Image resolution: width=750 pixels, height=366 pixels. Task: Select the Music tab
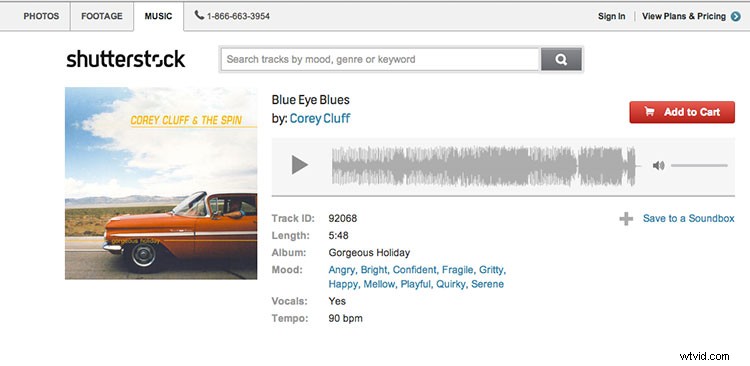coord(158,16)
